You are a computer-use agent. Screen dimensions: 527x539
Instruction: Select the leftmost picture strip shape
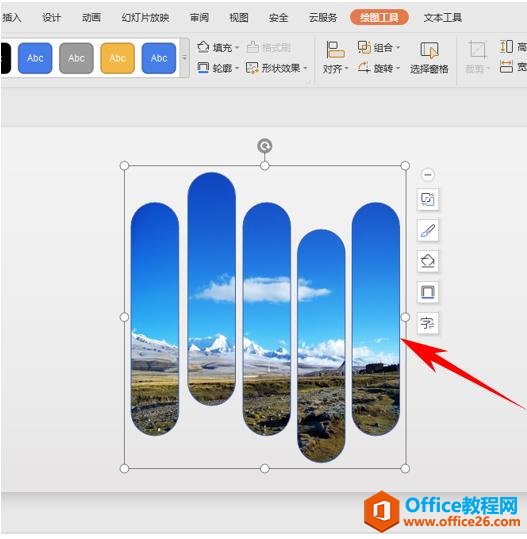tap(155, 319)
